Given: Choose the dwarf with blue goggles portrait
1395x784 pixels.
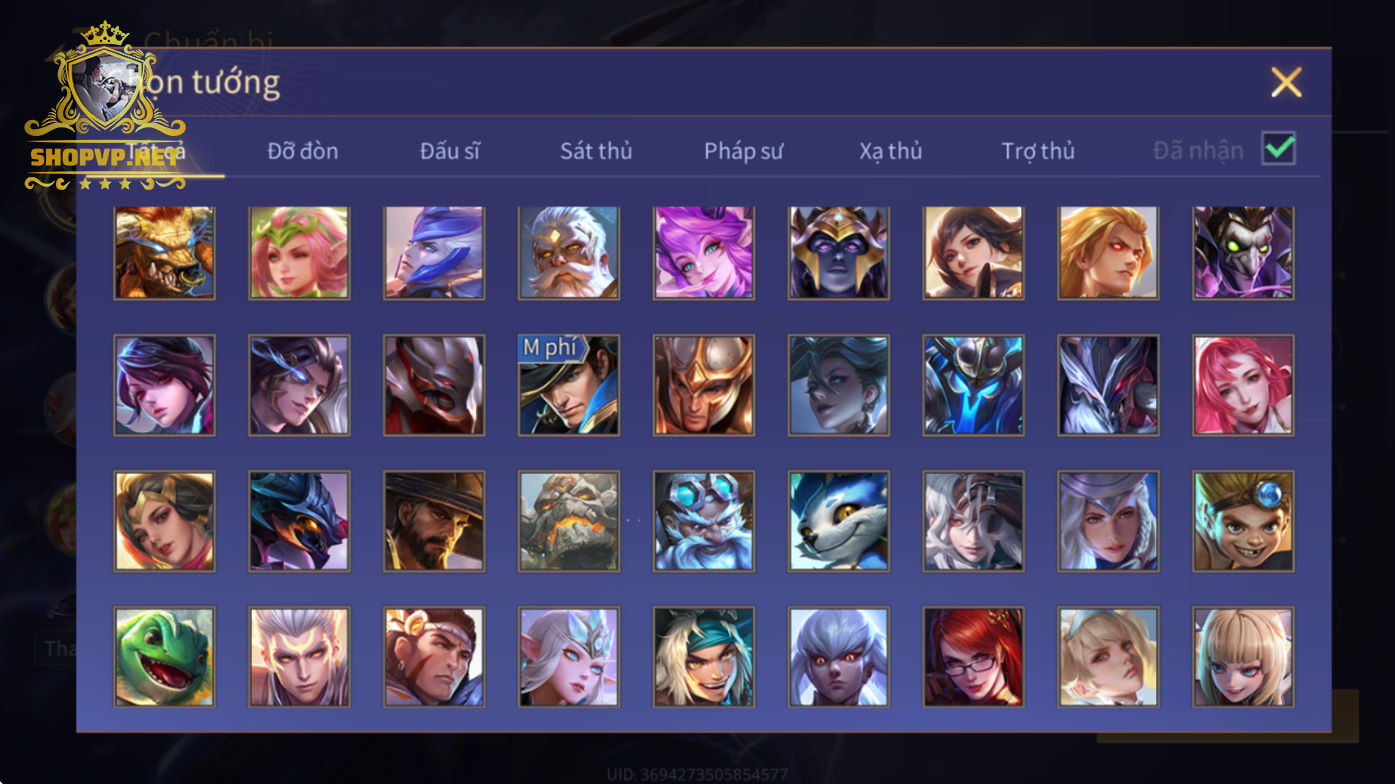Looking at the screenshot, I should tap(704, 521).
